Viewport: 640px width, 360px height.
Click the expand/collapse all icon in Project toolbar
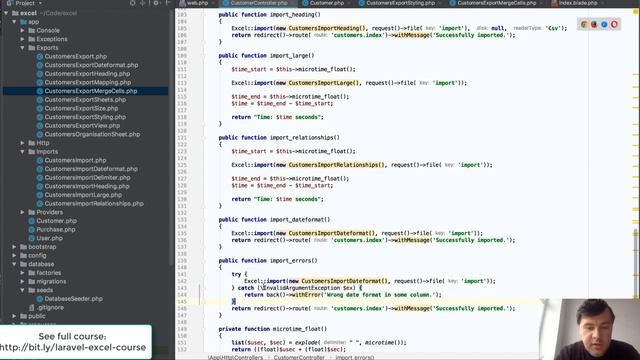coord(143,3)
